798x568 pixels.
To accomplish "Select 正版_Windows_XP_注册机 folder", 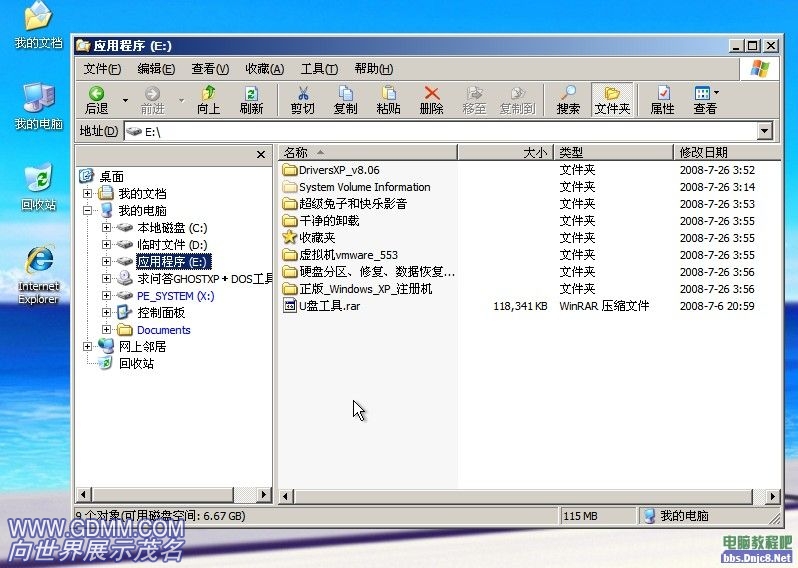I will (365, 289).
